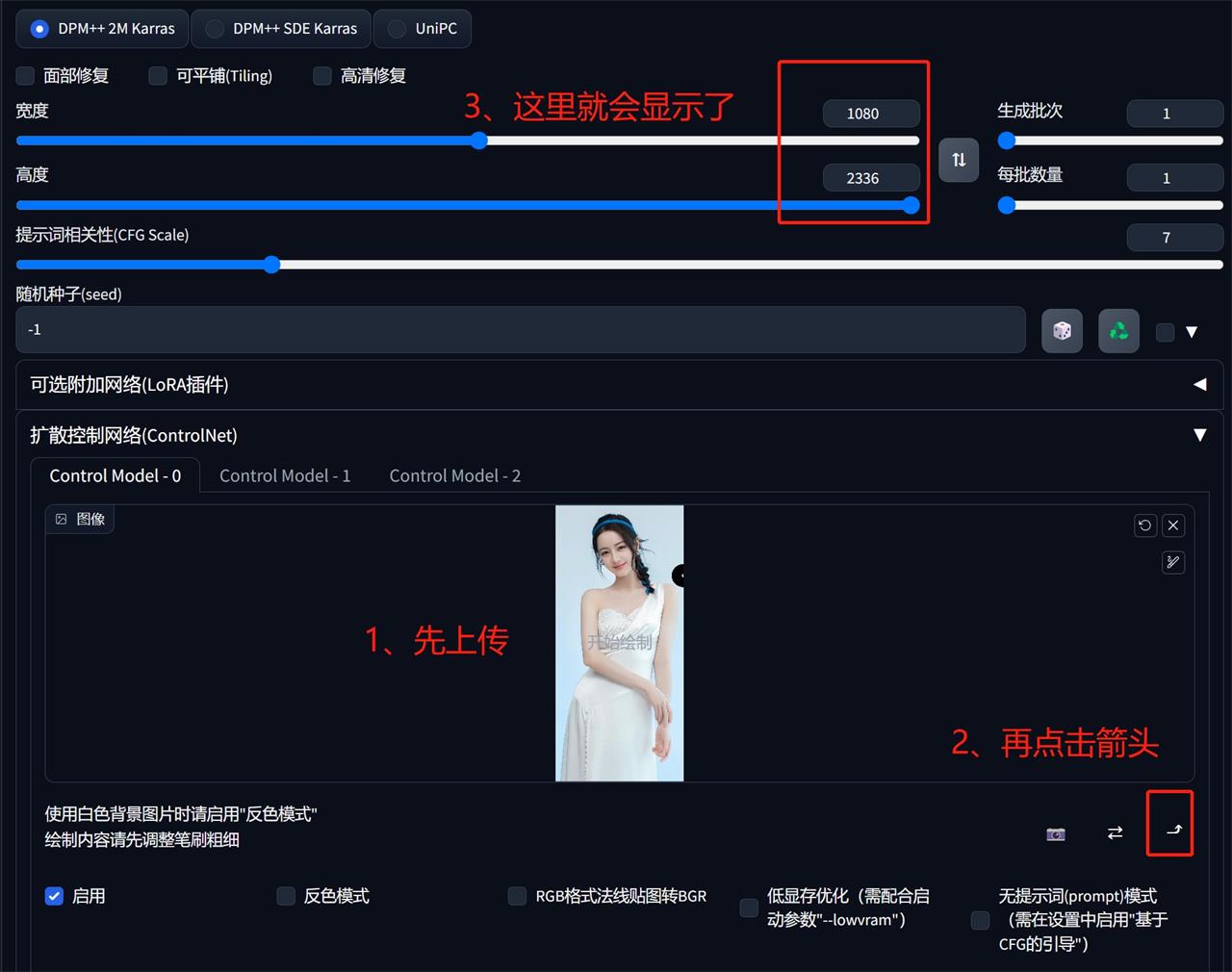Click the 随机种子 seed input field
The width and height of the screenshot is (1232, 972).
coord(521,330)
